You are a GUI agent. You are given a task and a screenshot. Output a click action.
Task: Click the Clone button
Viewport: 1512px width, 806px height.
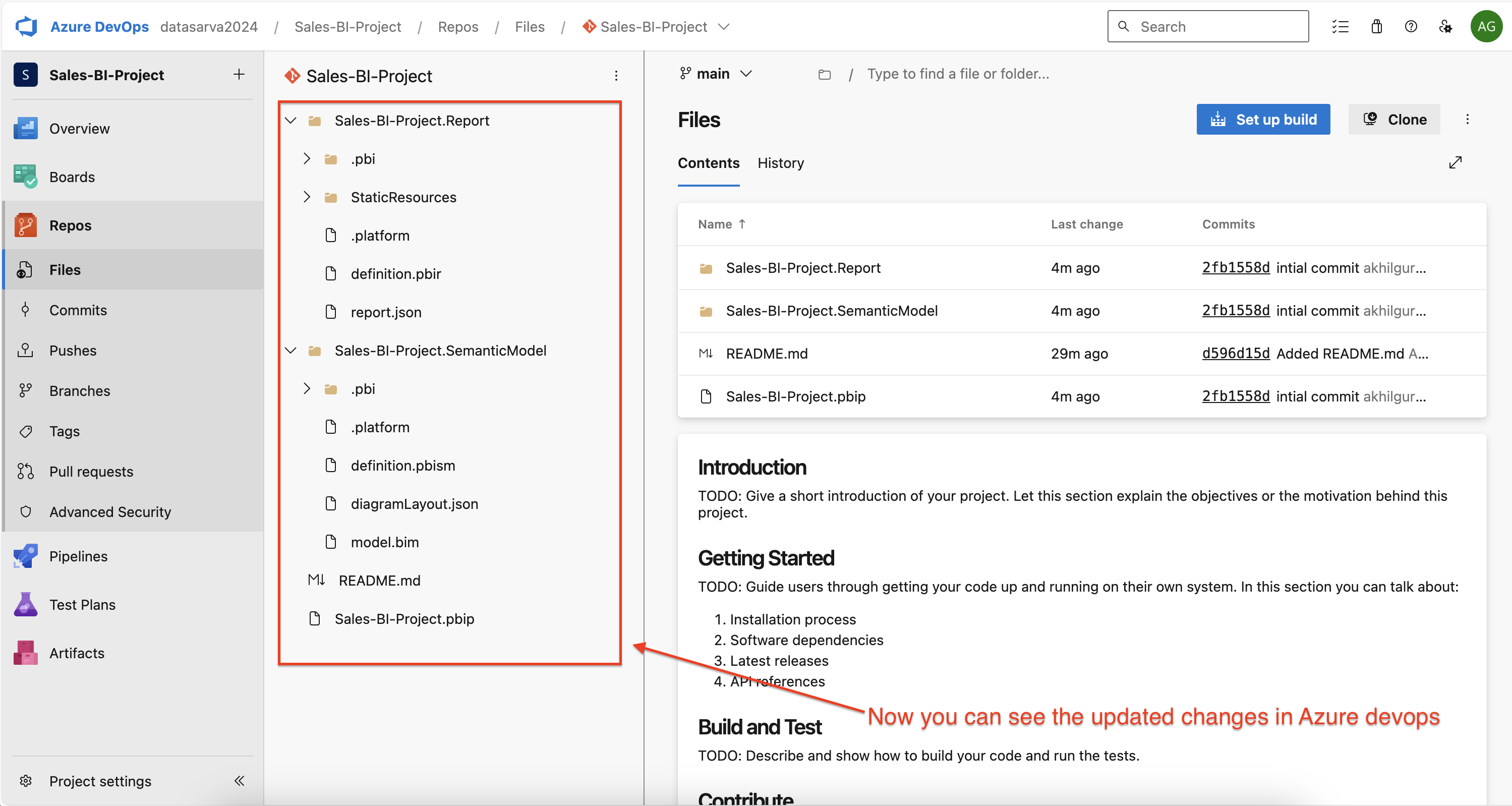(1394, 120)
